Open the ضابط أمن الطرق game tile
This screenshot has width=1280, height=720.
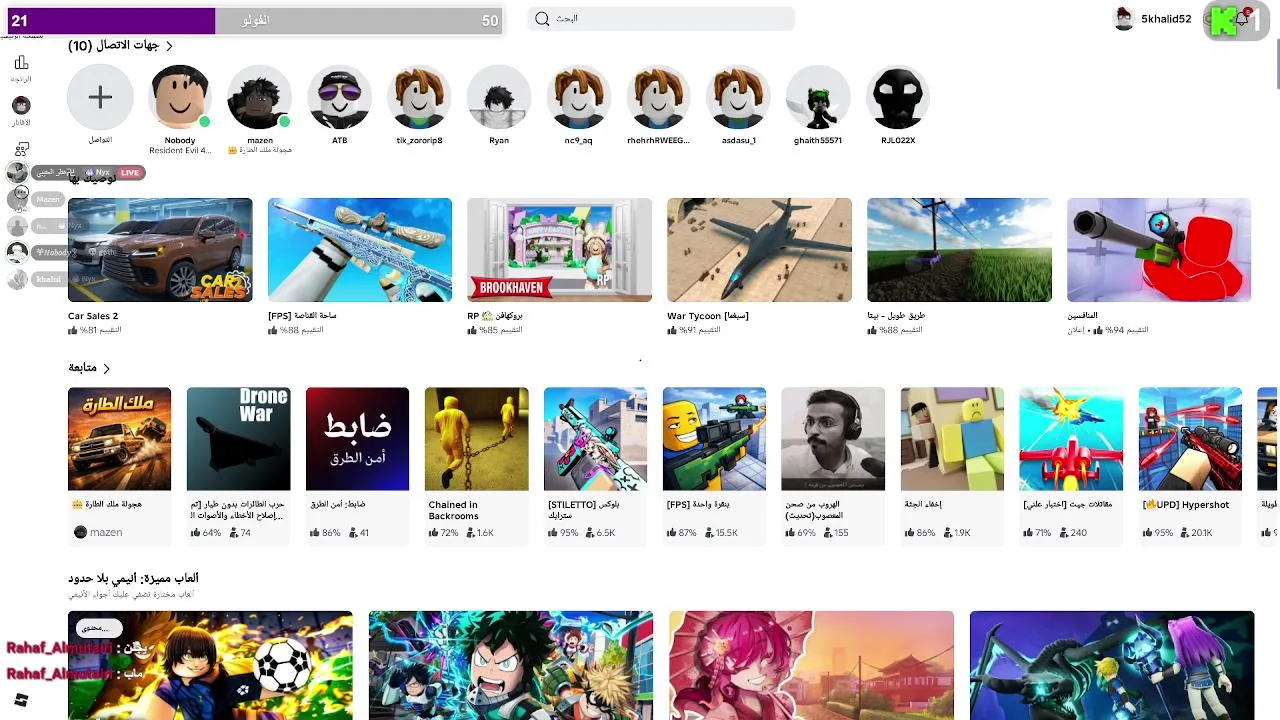[x=358, y=439]
